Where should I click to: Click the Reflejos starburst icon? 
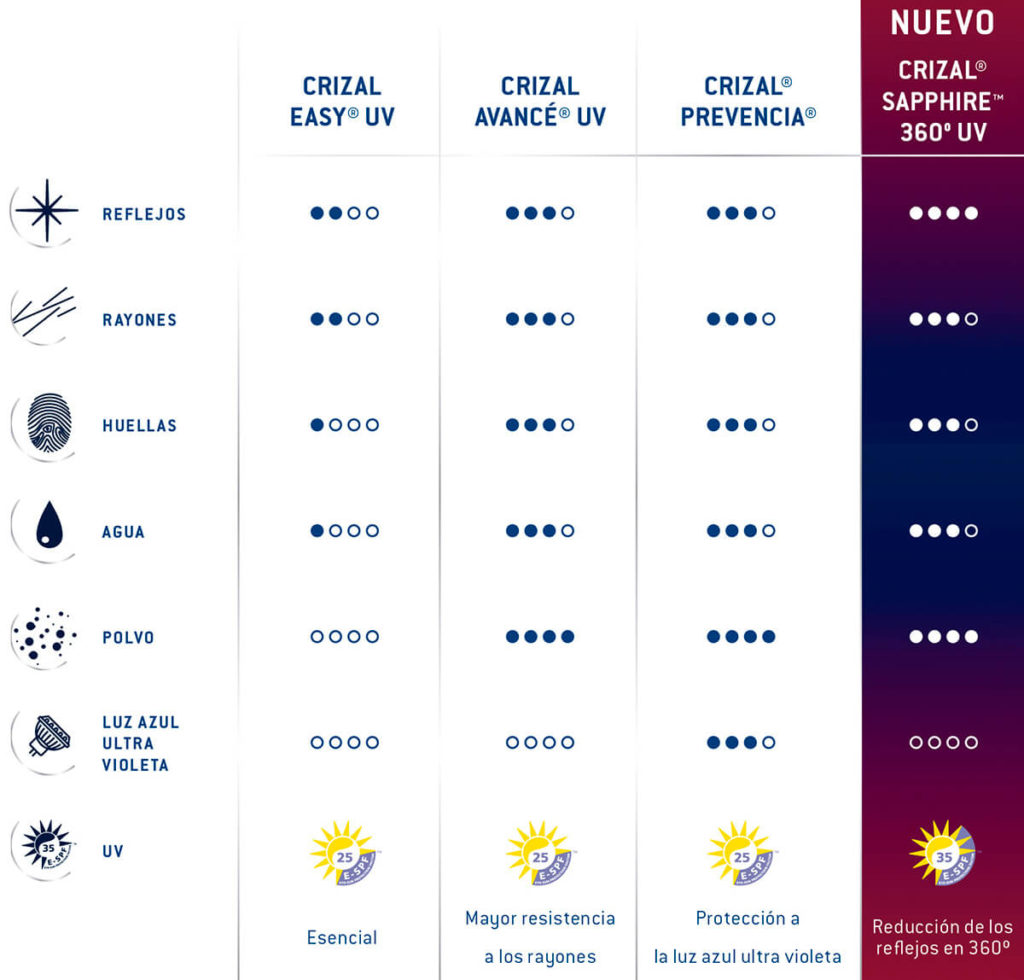46,212
